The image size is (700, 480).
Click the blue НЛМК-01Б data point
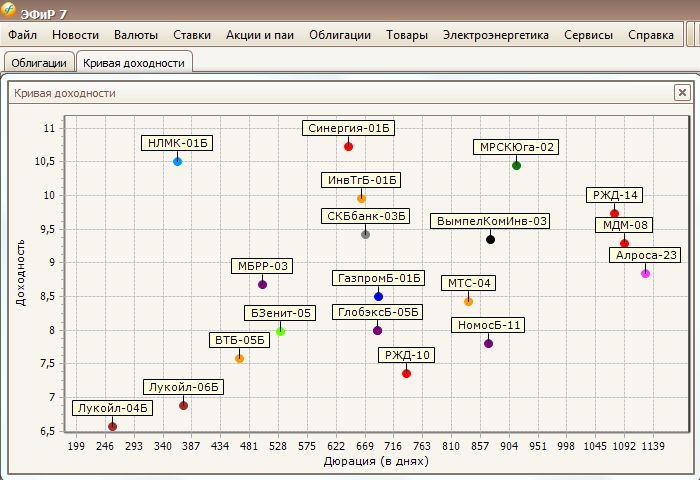tap(178, 161)
